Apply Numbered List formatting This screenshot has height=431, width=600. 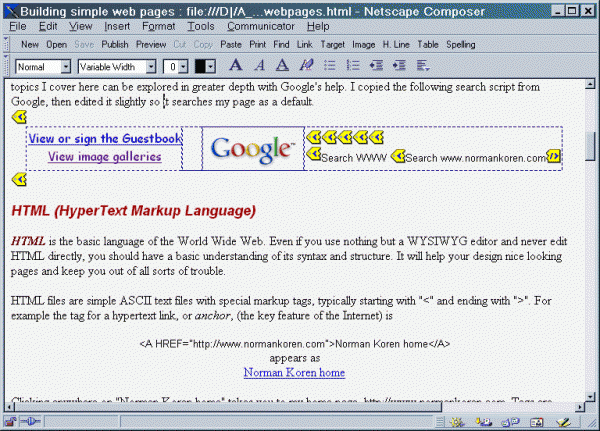click(353, 66)
